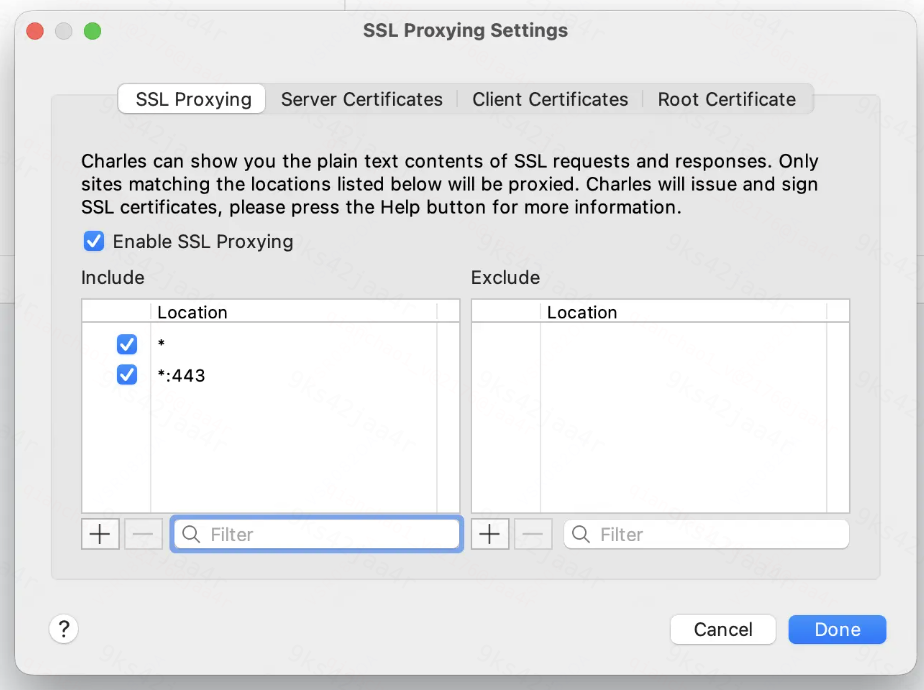Image resolution: width=924 pixels, height=690 pixels.
Task: Add a new Exclude location
Action: (490, 534)
